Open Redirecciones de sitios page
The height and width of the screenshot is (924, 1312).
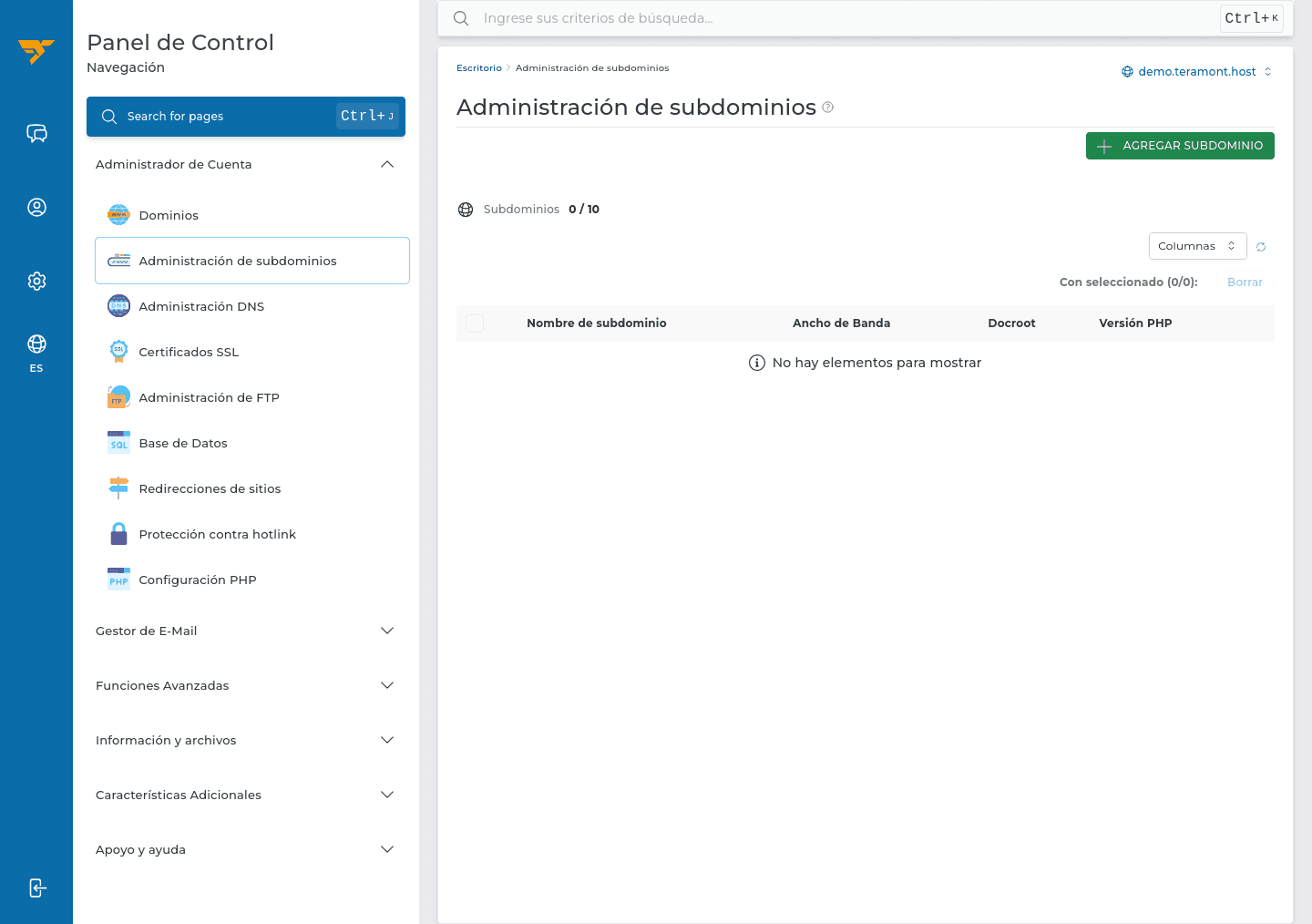(252, 488)
